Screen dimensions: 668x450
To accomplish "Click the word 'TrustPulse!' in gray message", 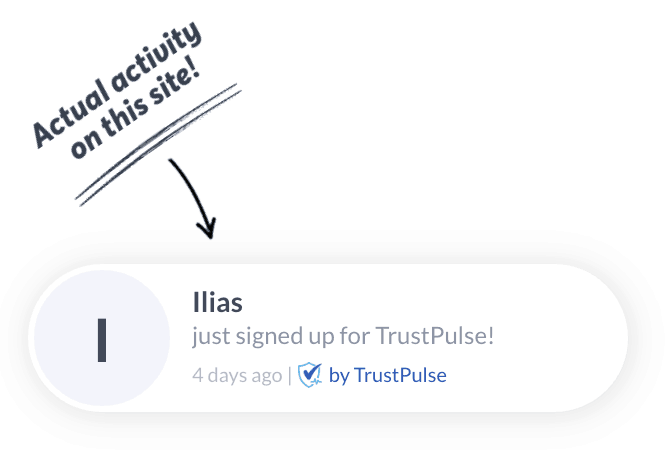I will [435, 335].
